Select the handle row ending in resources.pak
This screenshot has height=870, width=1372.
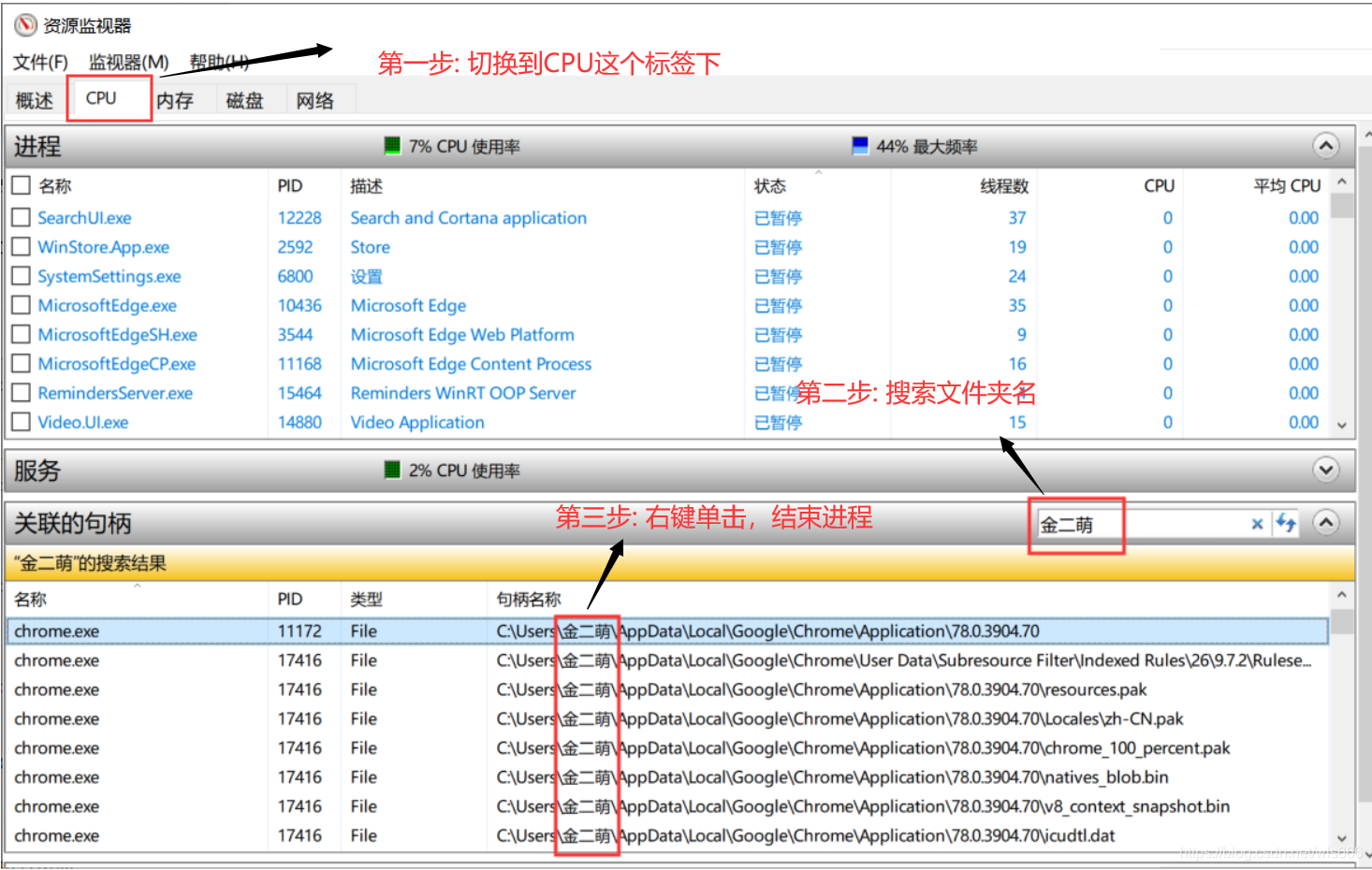tap(667, 689)
